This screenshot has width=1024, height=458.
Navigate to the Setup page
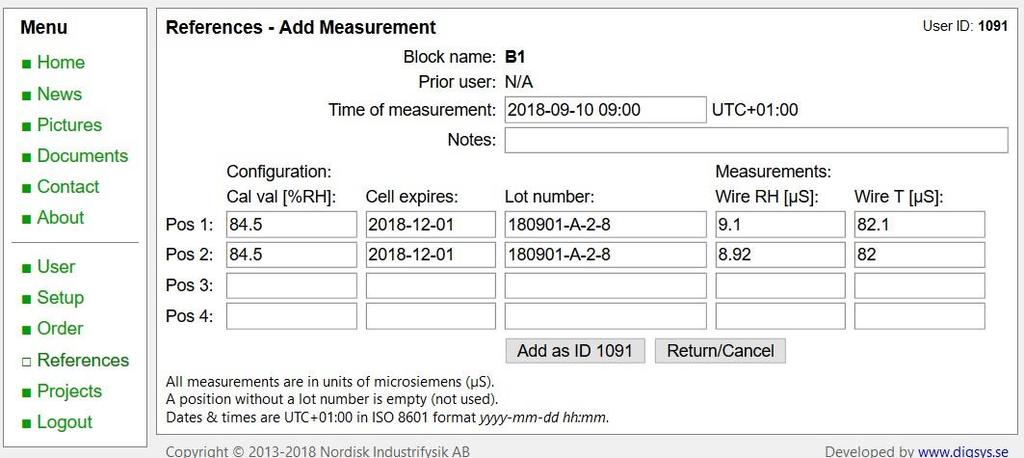60,297
